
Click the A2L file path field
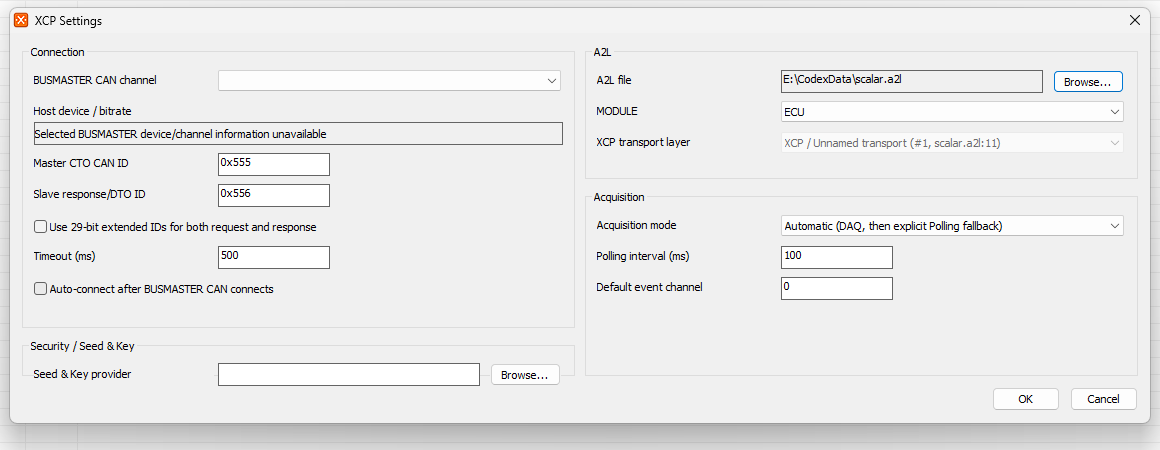pyautogui.click(x=911, y=81)
